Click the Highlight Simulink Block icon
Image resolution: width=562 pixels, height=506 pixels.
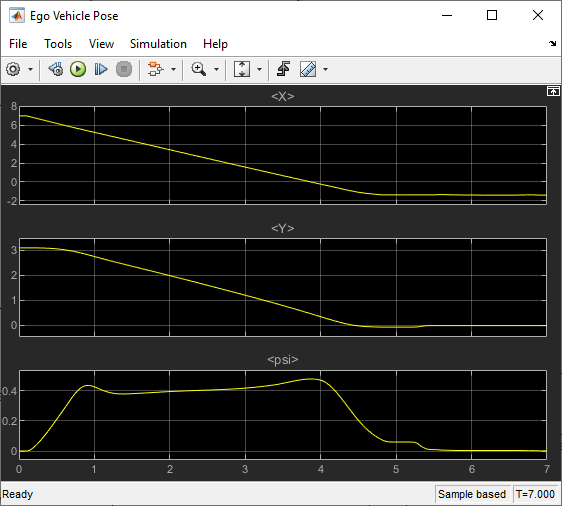tap(155, 69)
